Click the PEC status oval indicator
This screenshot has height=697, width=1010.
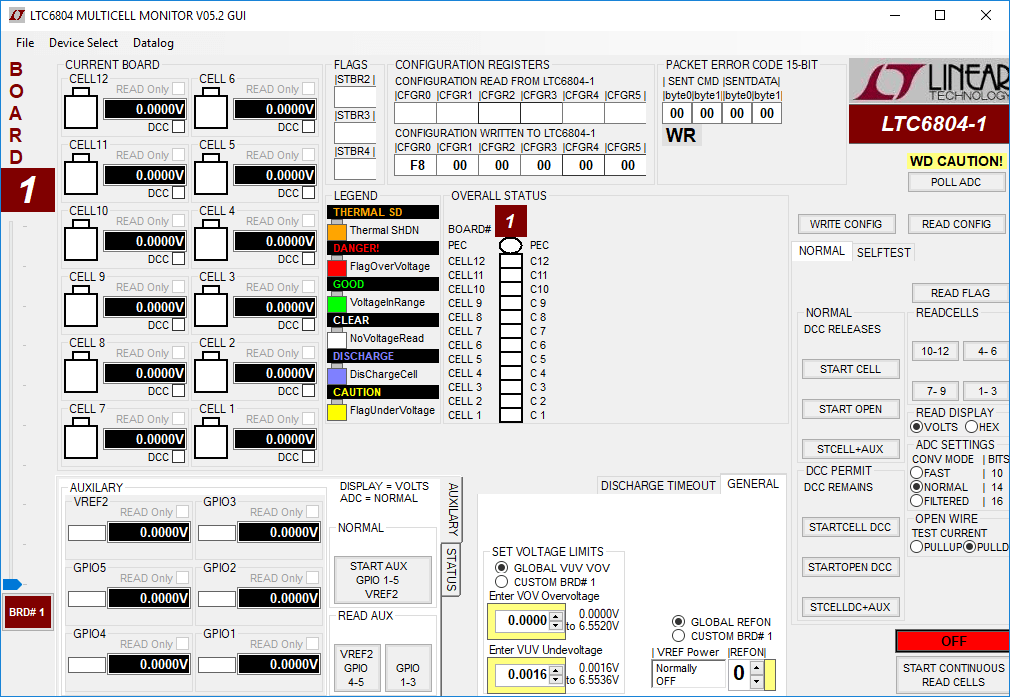click(511, 245)
